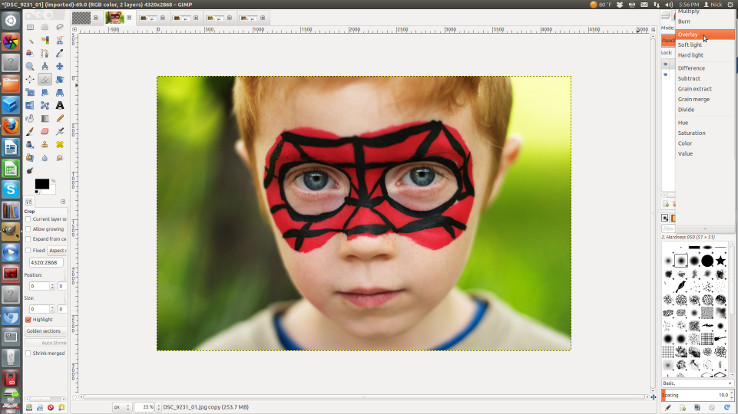Select the Rotate tool
The width and height of the screenshot is (738, 414).
[x=60, y=80]
